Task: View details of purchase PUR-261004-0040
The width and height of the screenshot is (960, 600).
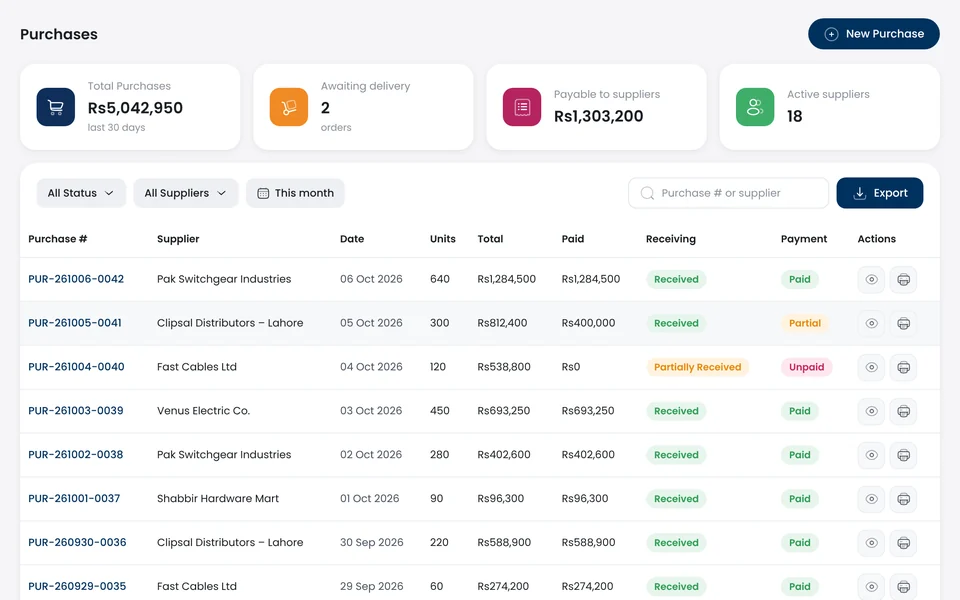Action: [871, 367]
